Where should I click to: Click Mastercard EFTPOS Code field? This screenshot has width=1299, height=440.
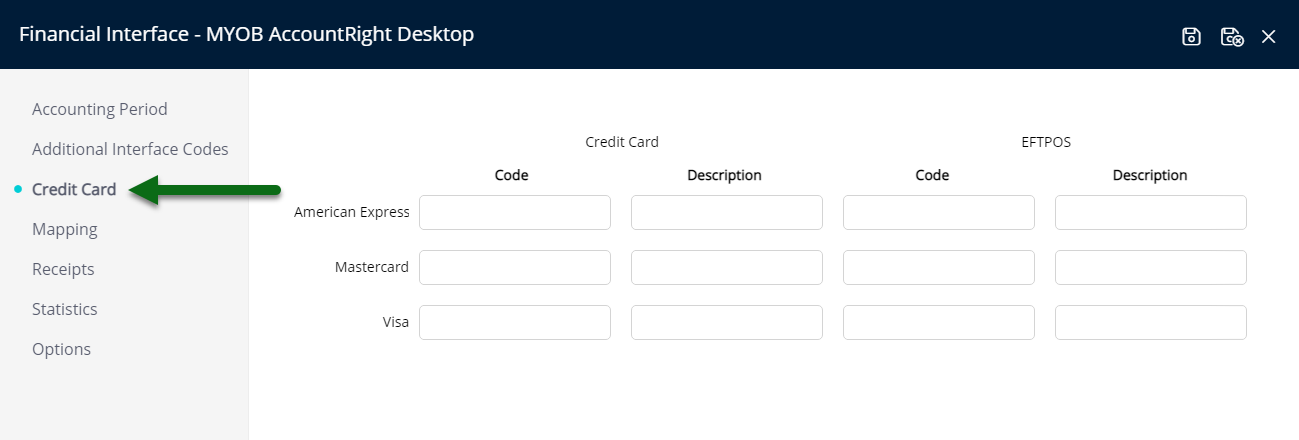939,267
